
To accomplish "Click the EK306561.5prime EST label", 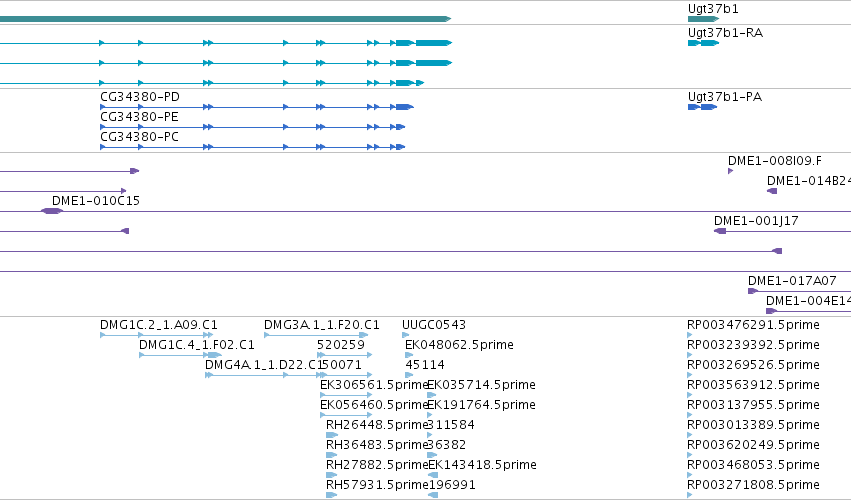I will coord(374,385).
